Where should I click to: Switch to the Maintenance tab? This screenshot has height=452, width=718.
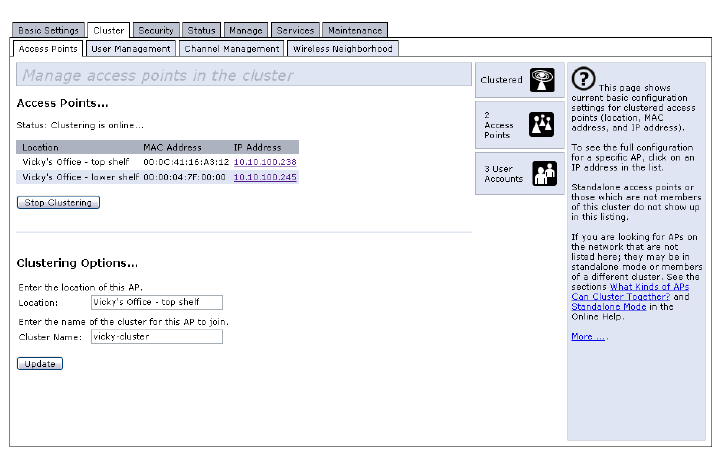[x=355, y=30]
